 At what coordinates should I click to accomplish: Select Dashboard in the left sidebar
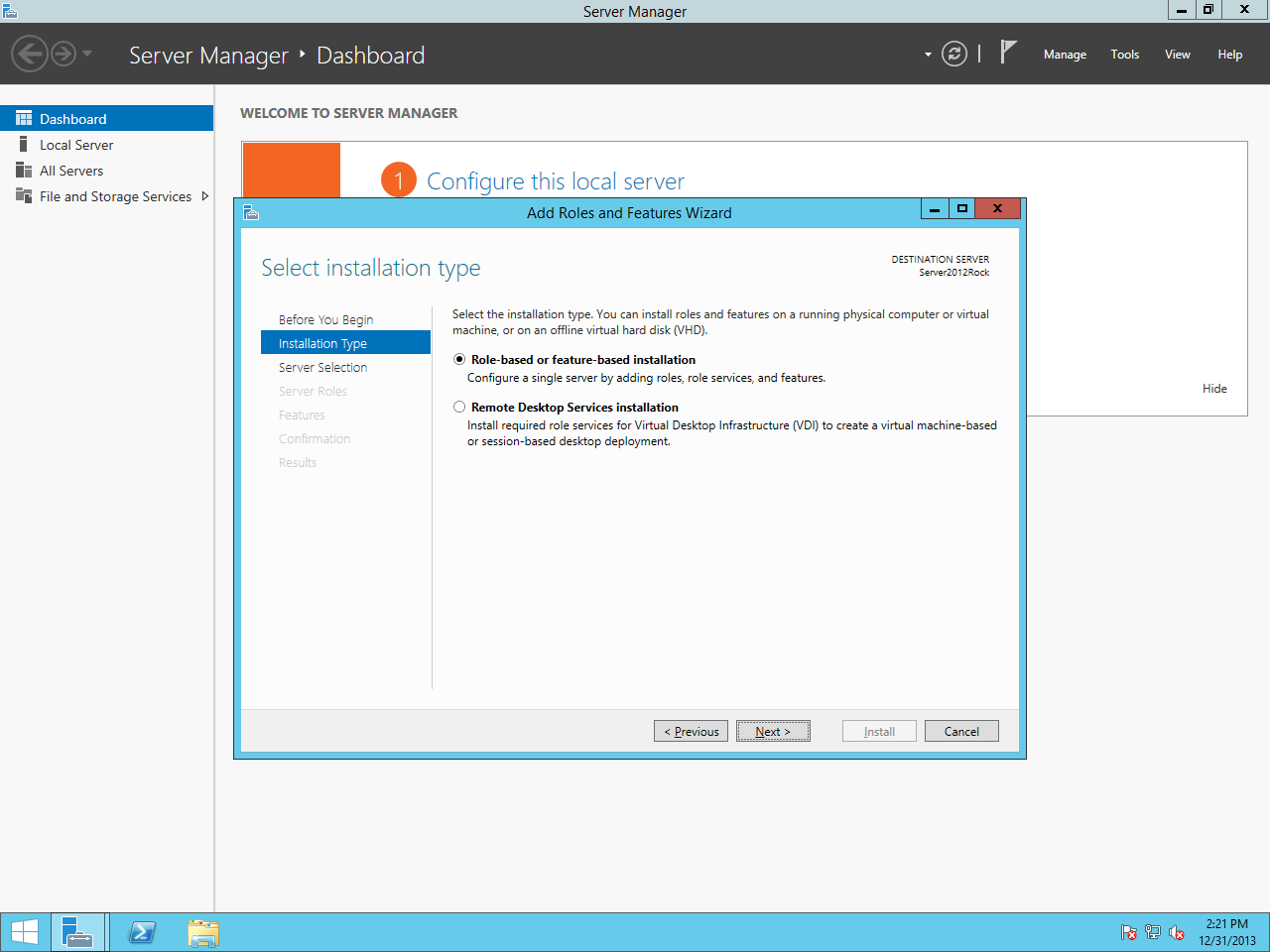pos(106,118)
